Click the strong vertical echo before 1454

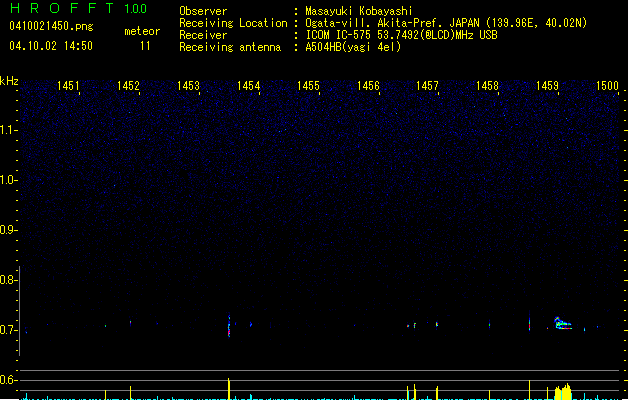coord(229,325)
